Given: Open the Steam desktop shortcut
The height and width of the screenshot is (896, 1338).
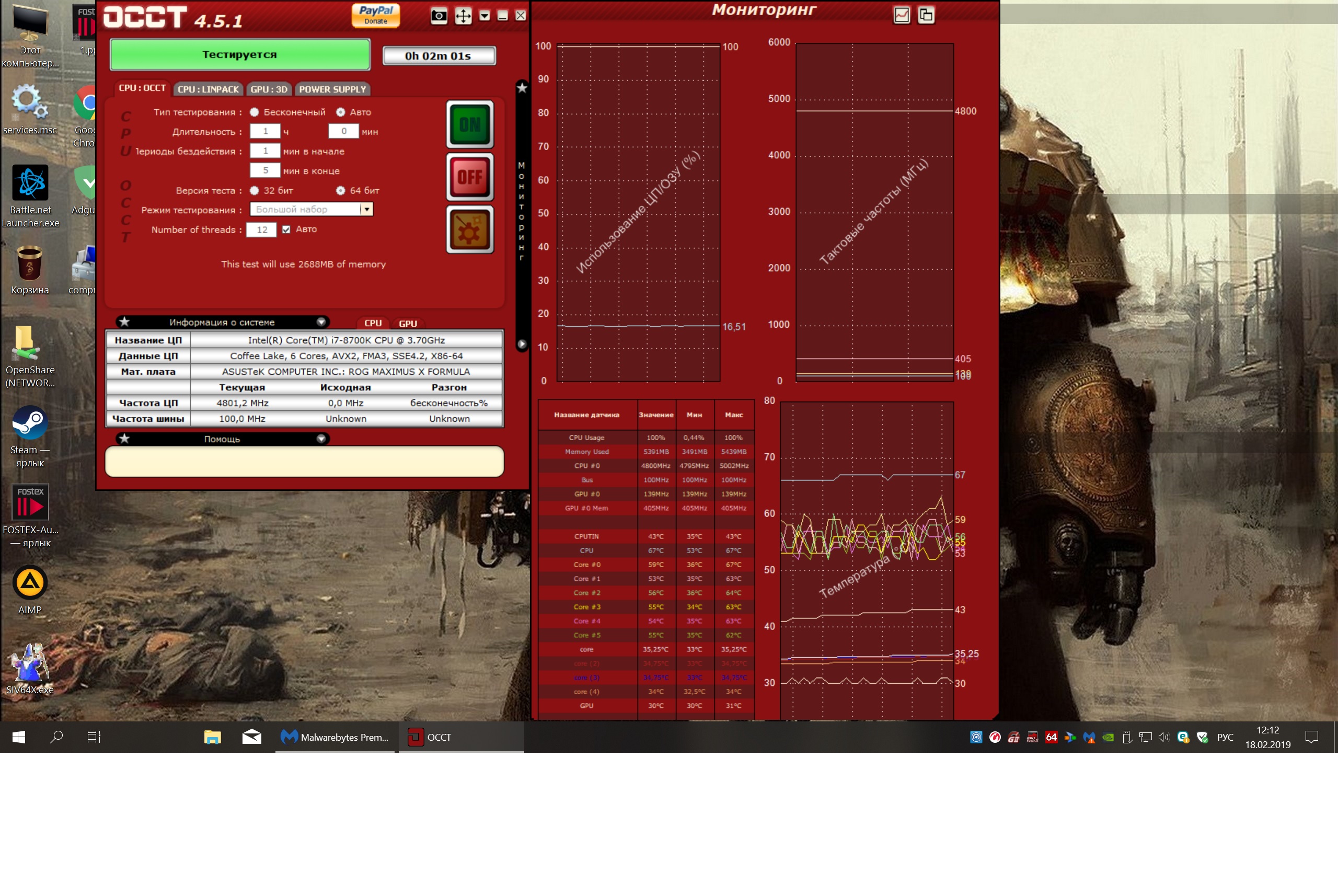Looking at the screenshot, I should (x=30, y=424).
